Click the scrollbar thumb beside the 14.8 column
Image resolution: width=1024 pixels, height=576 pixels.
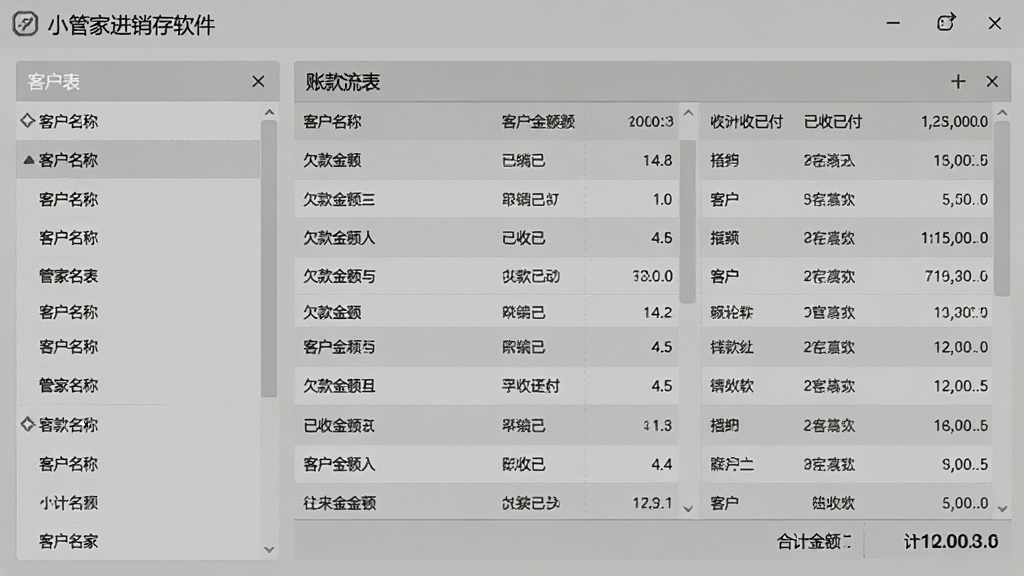(x=688, y=221)
